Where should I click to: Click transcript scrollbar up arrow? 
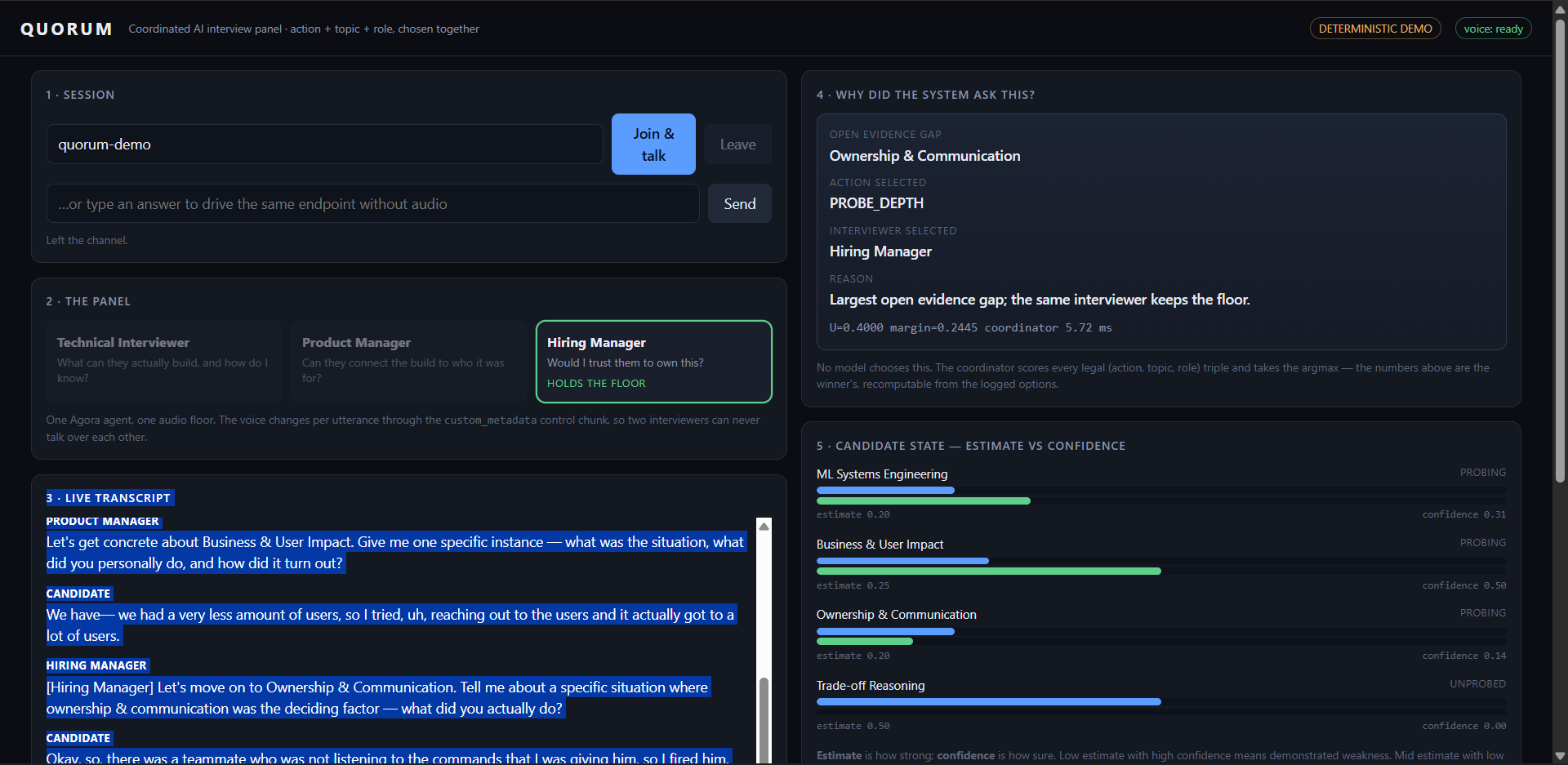coord(764,526)
